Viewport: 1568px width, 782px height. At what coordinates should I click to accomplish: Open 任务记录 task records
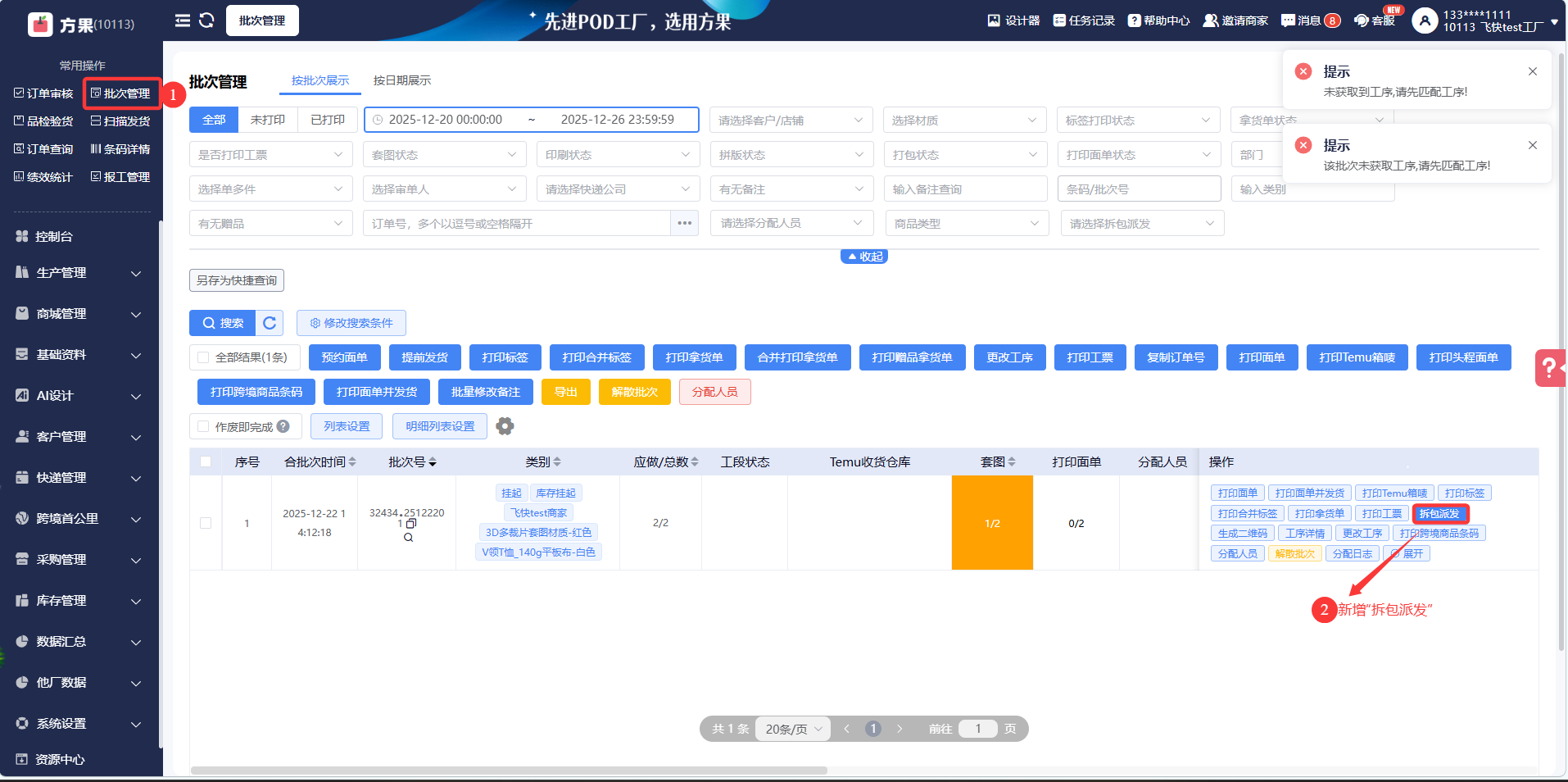pos(1084,20)
